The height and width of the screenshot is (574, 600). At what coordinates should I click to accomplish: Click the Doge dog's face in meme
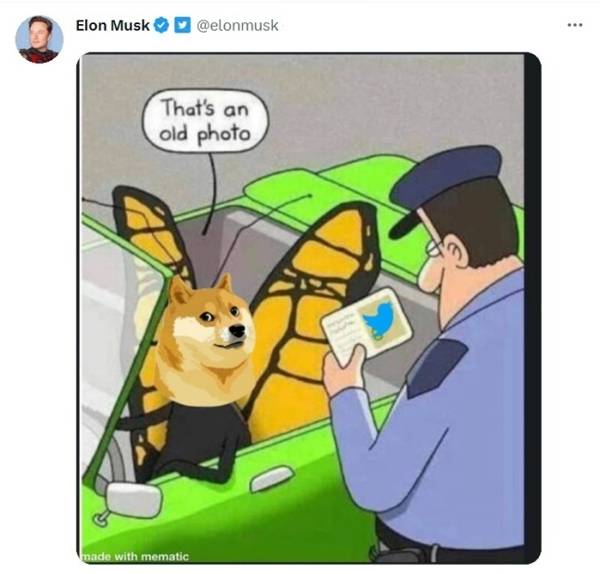(211, 327)
